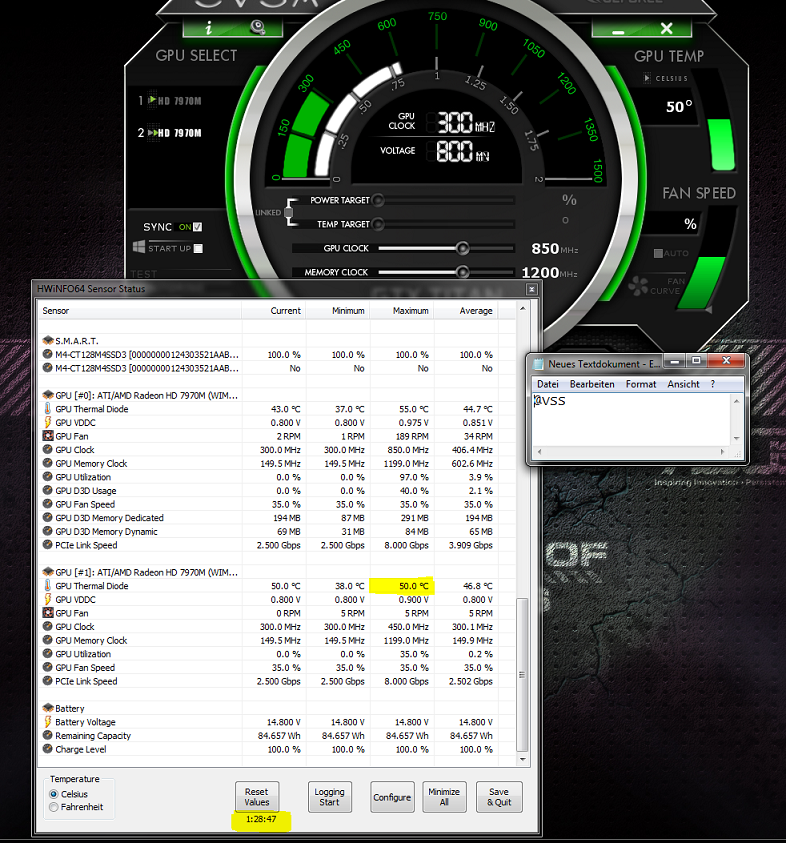This screenshot has width=786, height=843.
Task: Click the Notepad window title icon
Action: [x=538, y=364]
